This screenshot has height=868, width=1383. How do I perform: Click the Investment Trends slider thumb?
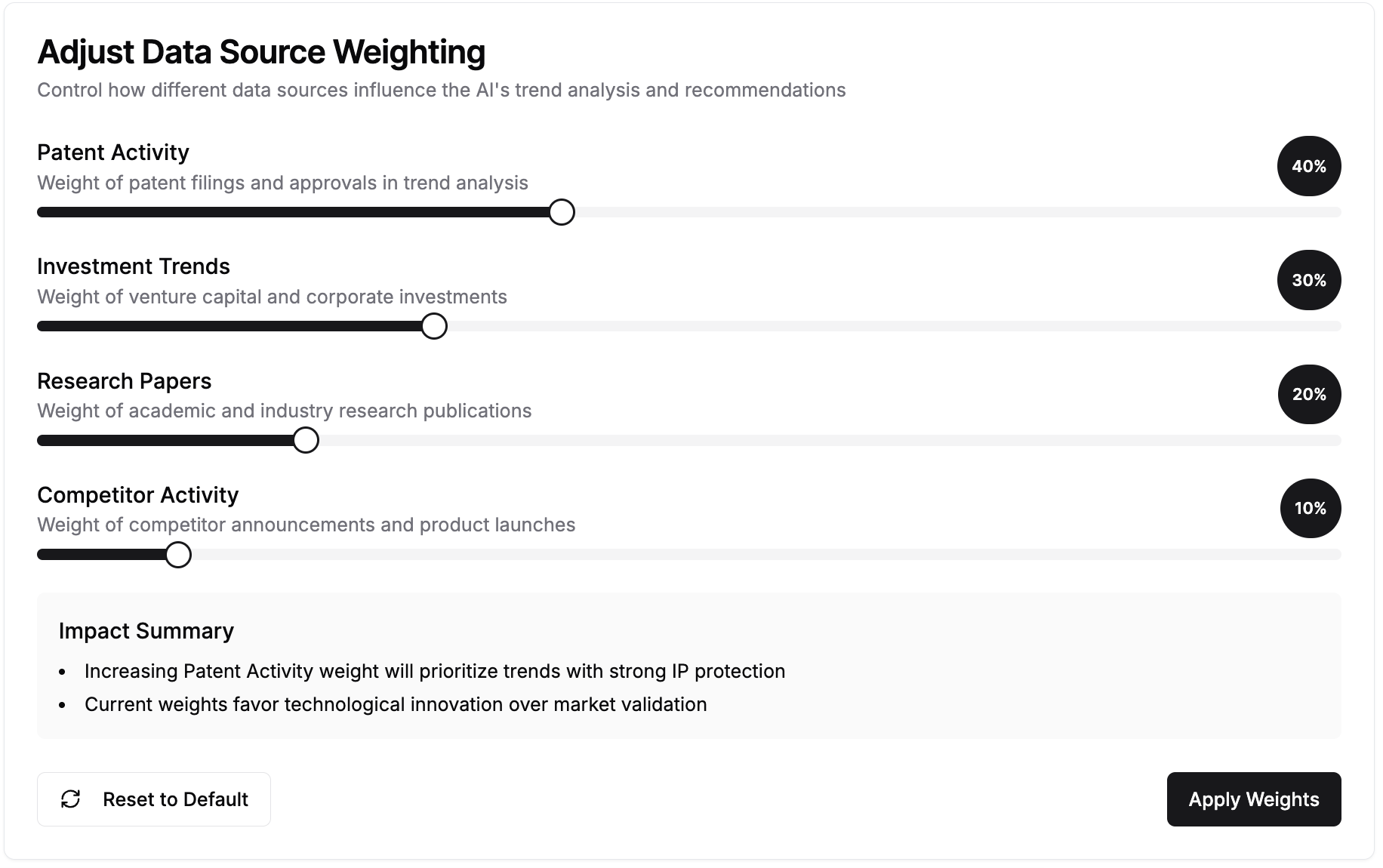(x=434, y=327)
